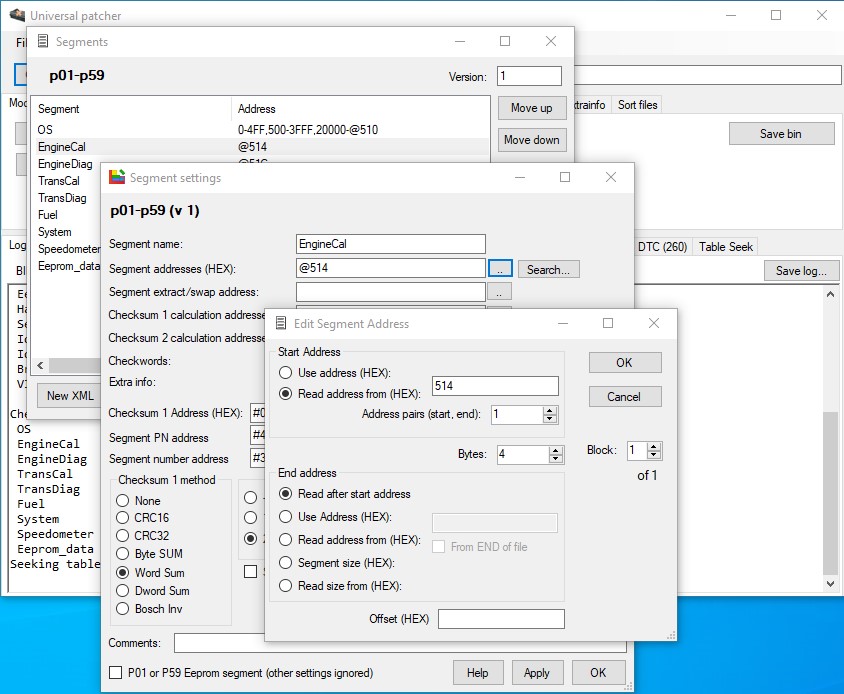Switch to Table Seek tab
Image resolution: width=844 pixels, height=694 pixels.
coord(726,247)
